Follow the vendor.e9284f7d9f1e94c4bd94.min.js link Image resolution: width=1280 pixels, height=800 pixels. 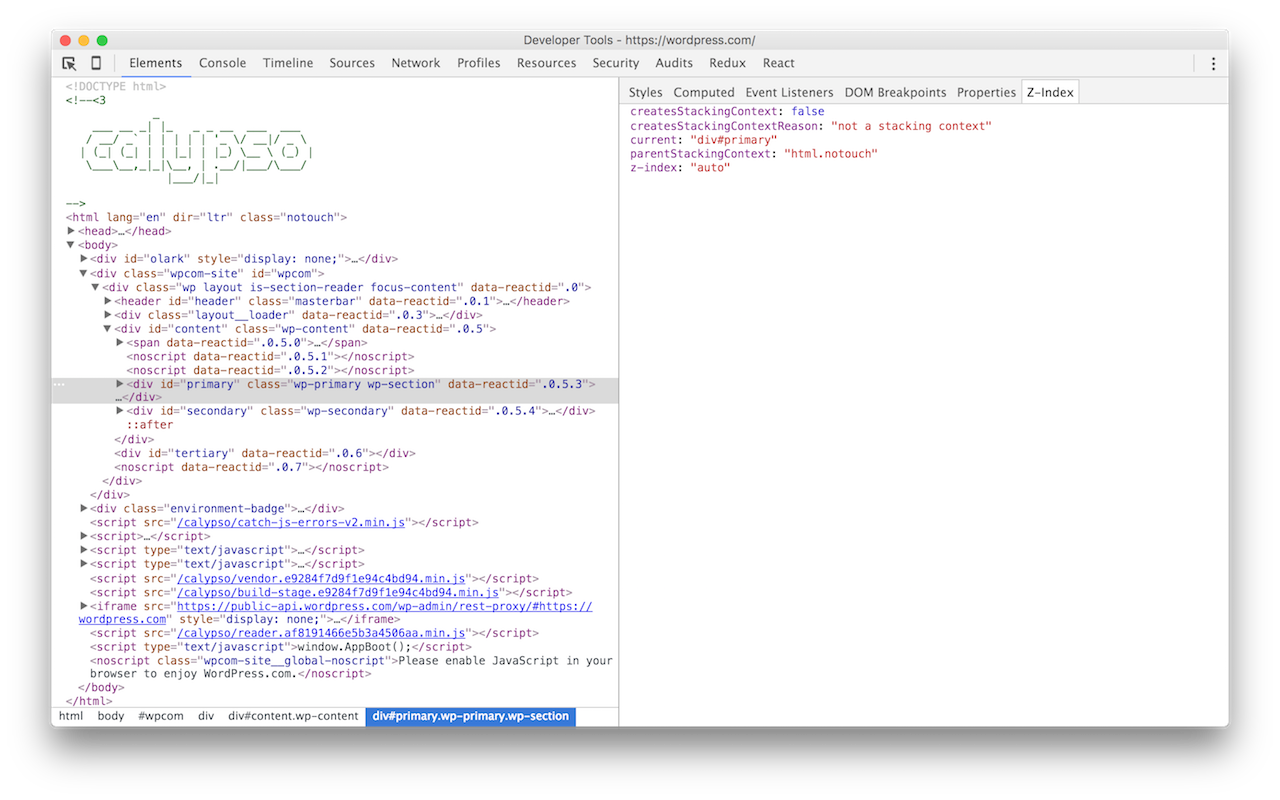point(321,578)
